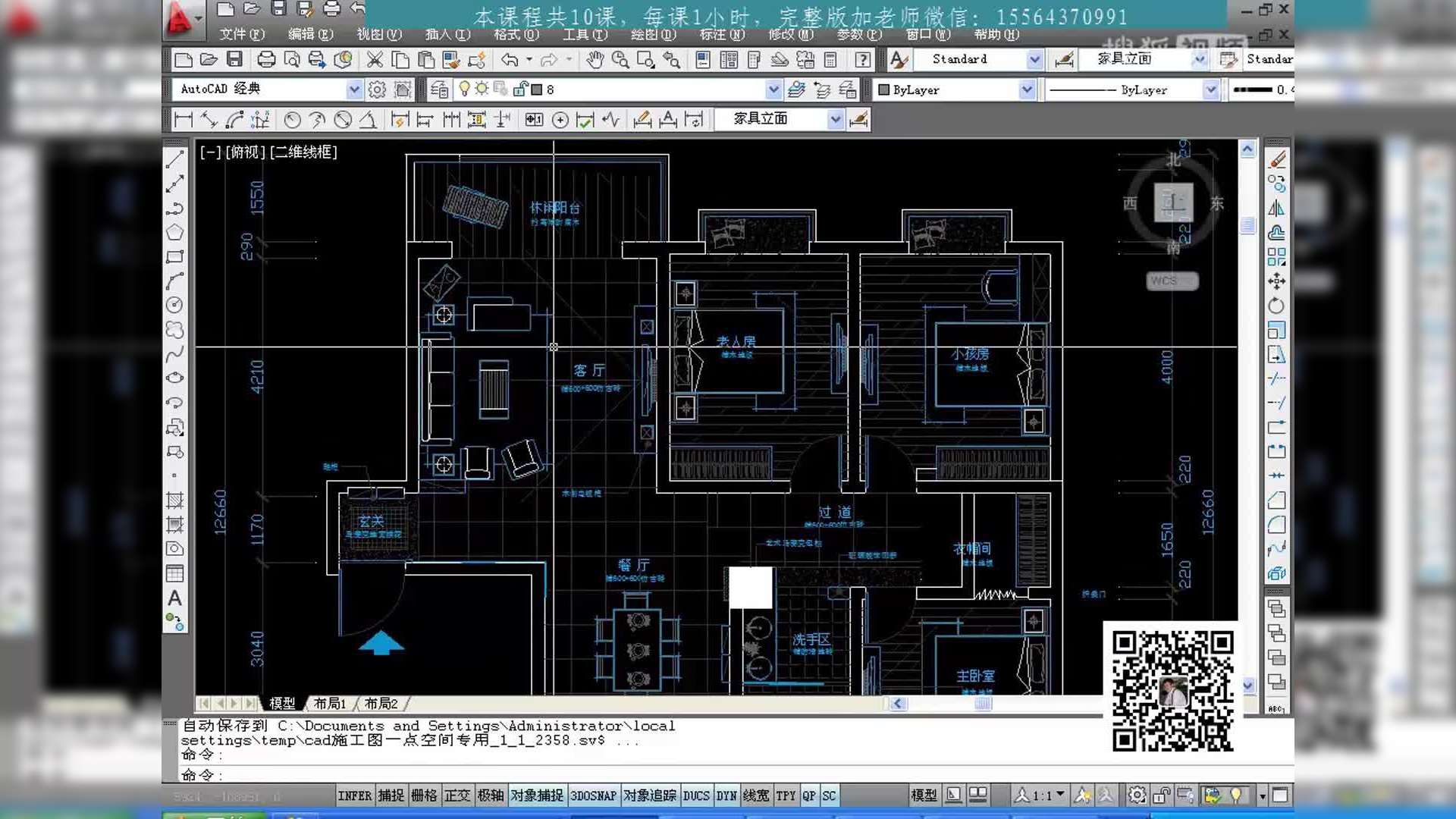
Task: Click the 模型 button in the status bar
Action: [924, 795]
